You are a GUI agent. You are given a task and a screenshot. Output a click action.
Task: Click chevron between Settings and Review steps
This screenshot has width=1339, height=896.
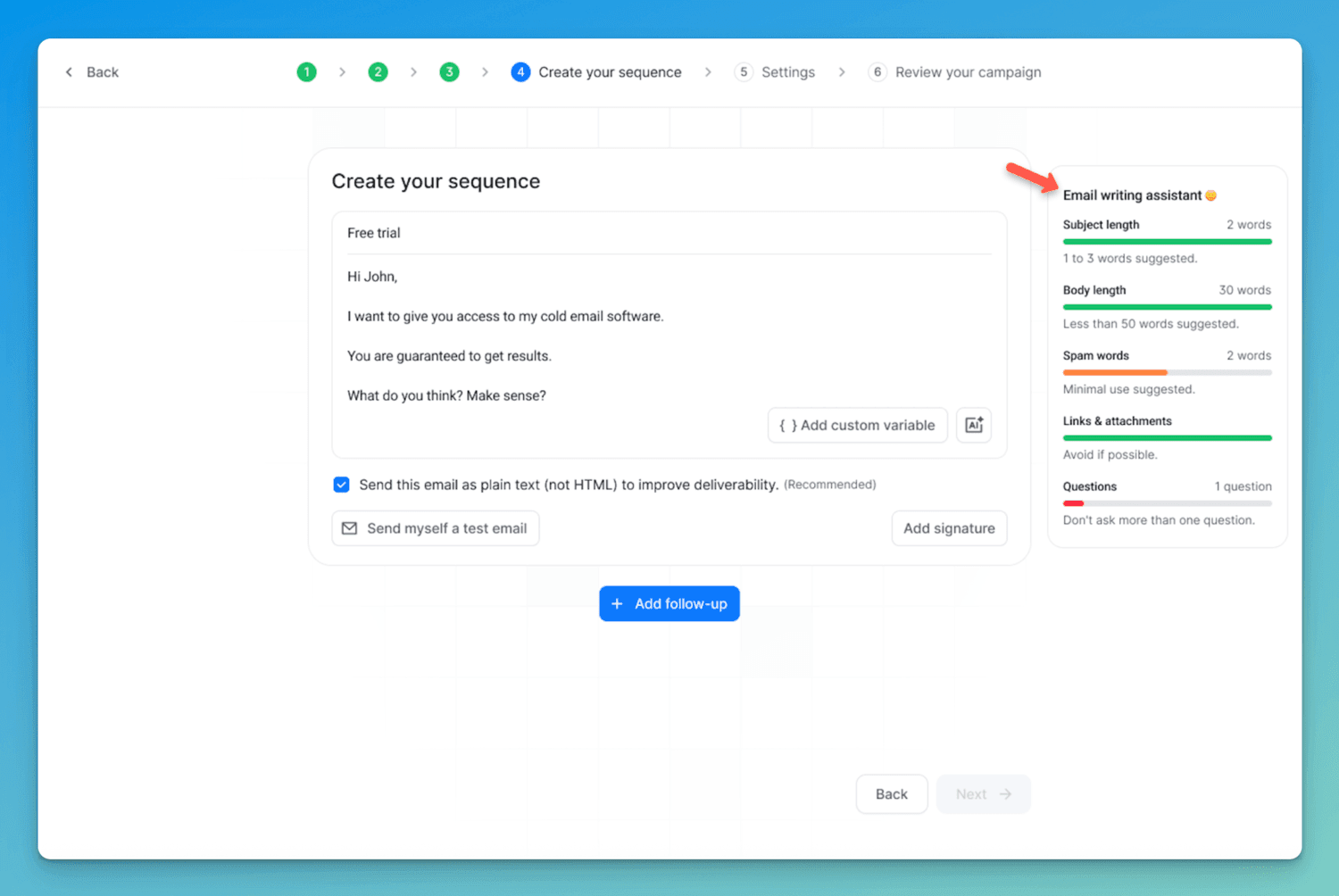coord(842,71)
